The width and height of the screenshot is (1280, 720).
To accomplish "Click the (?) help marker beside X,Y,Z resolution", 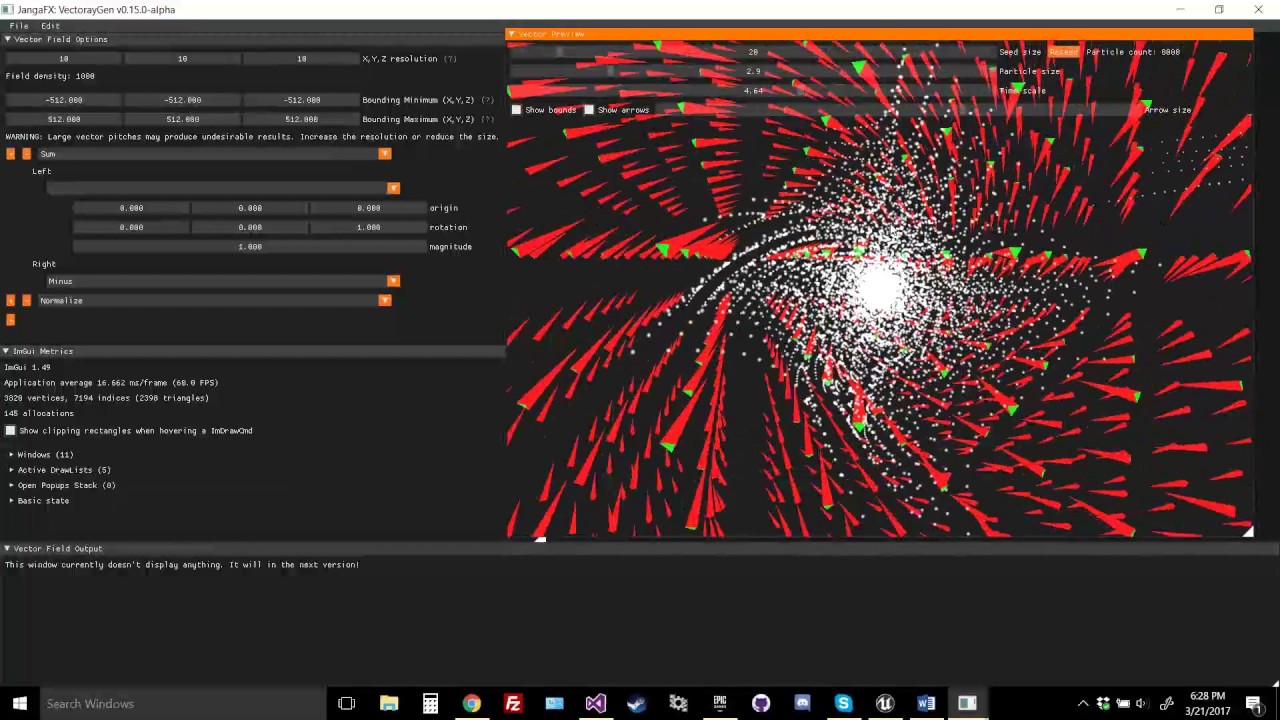I will coord(450,59).
